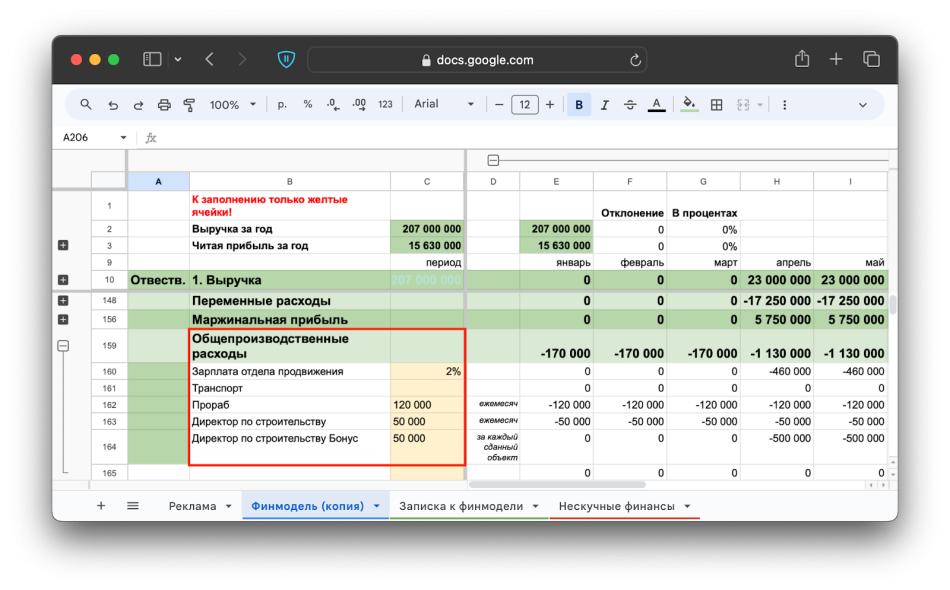The width and height of the screenshot is (950, 590).
Task: Click the horizontal scrollbar of the sheet
Action: (x=557, y=485)
